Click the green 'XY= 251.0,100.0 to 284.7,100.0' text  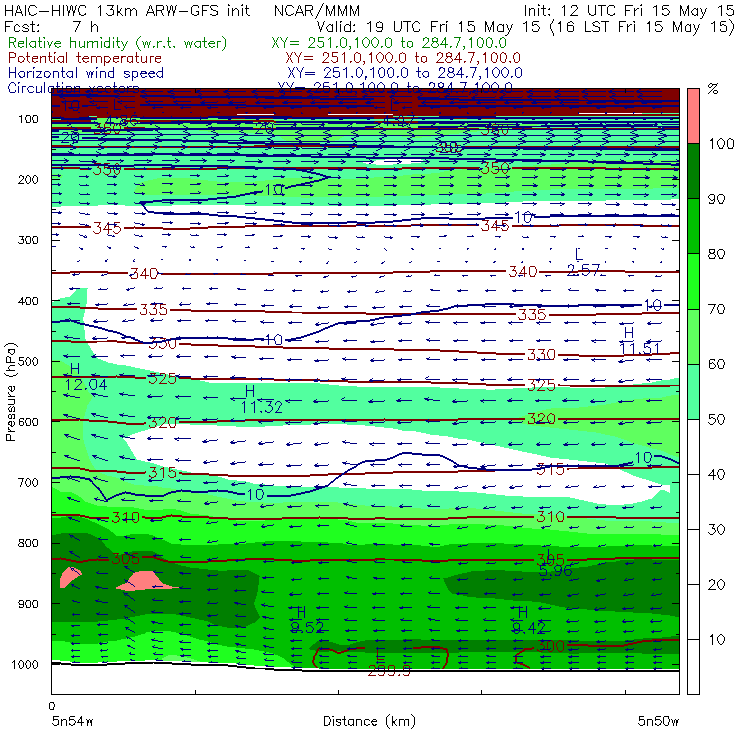(389, 43)
